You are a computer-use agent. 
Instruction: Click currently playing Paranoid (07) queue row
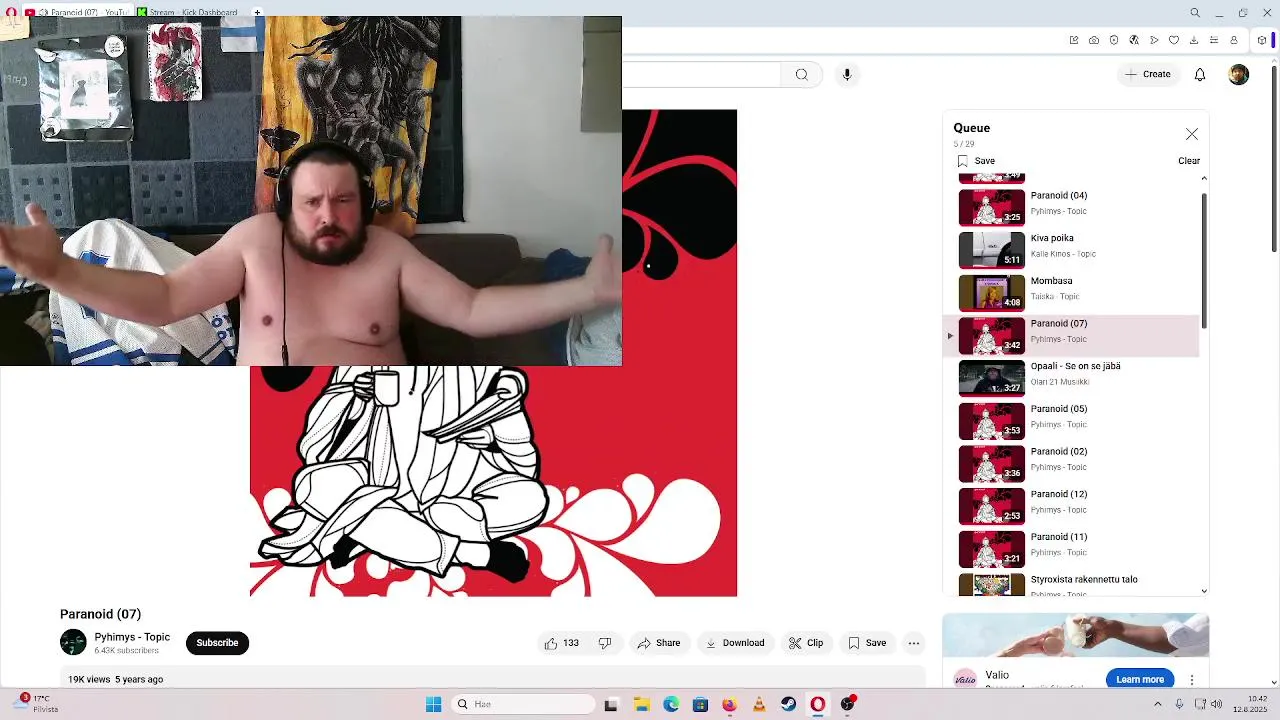(x=1071, y=336)
